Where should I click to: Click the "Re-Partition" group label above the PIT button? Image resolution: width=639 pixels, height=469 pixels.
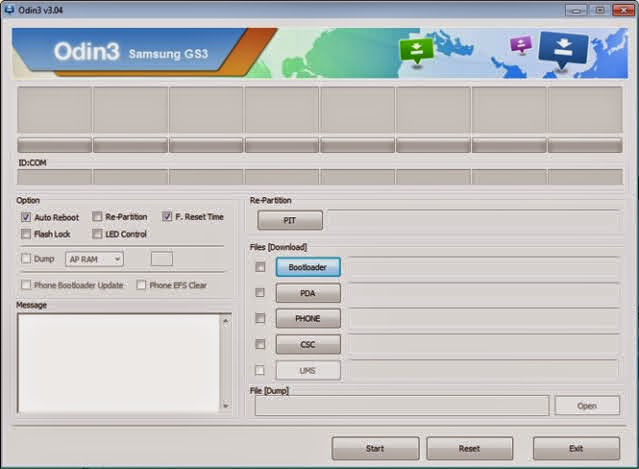pos(271,200)
